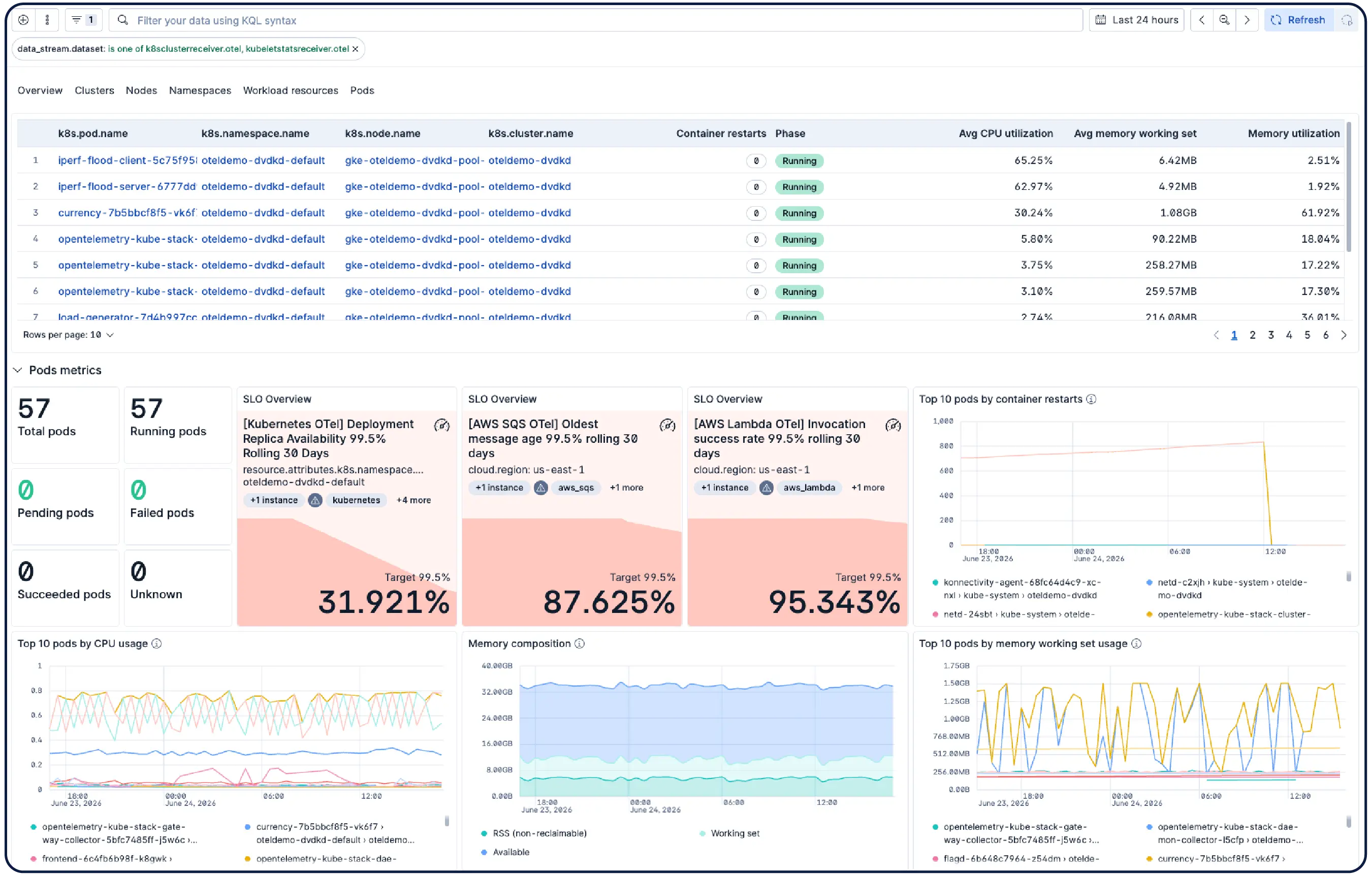Click the 57 Running pods metric tile

(178, 426)
